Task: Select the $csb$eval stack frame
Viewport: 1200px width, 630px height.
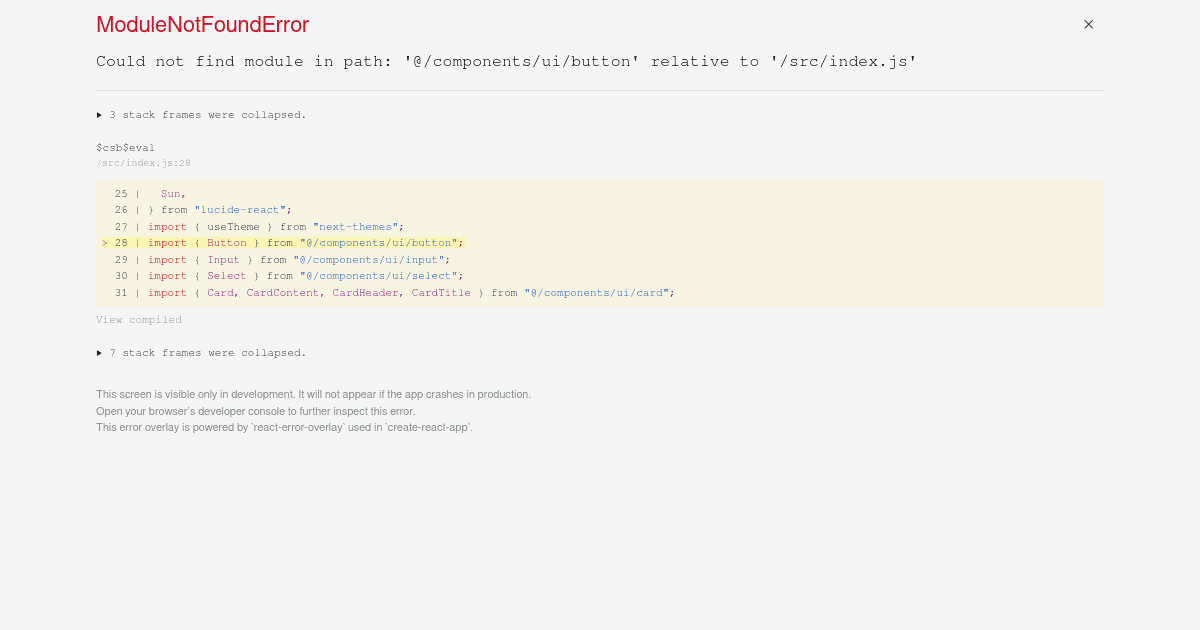Action: (125, 147)
